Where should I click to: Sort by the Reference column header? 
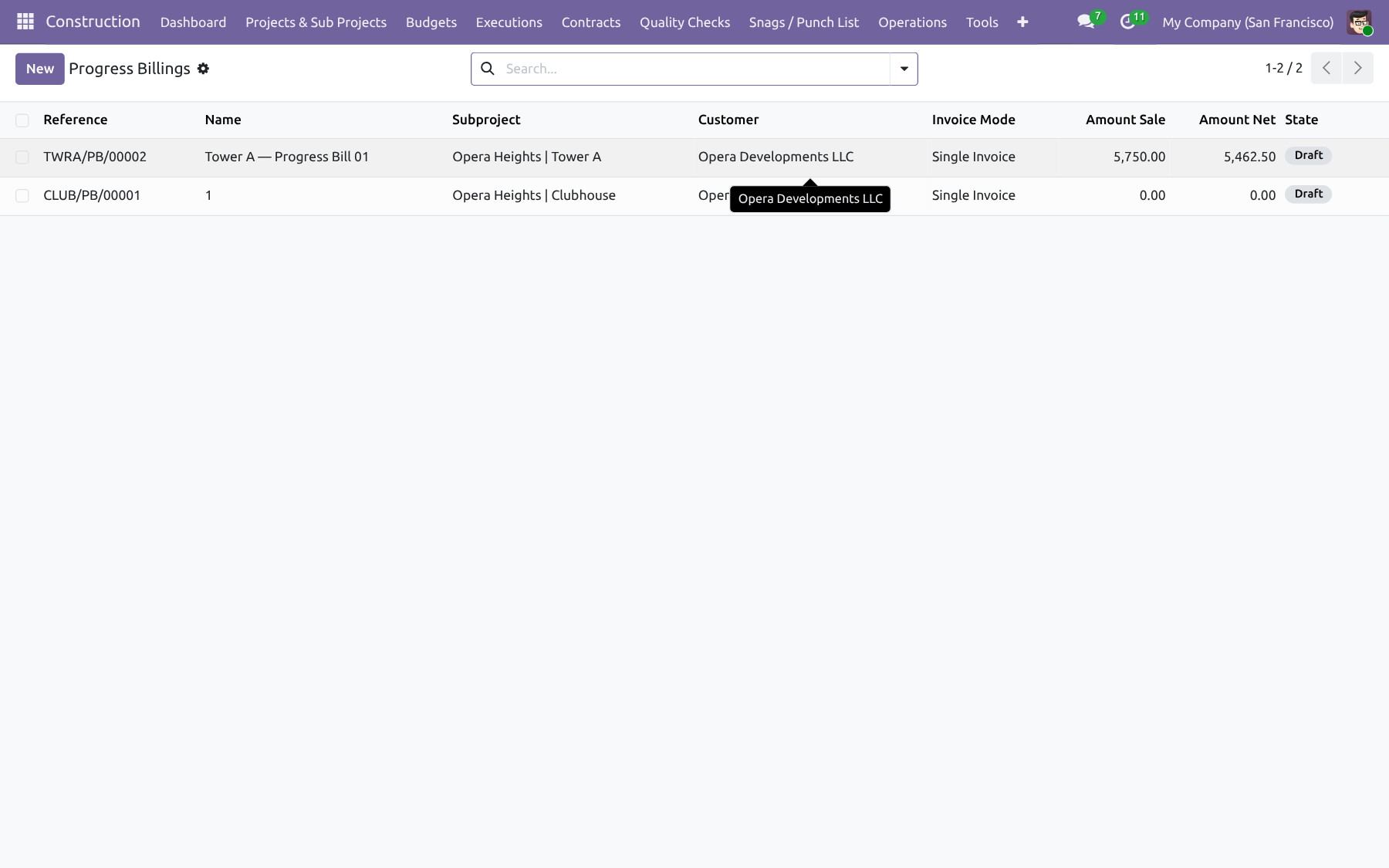tap(76, 120)
